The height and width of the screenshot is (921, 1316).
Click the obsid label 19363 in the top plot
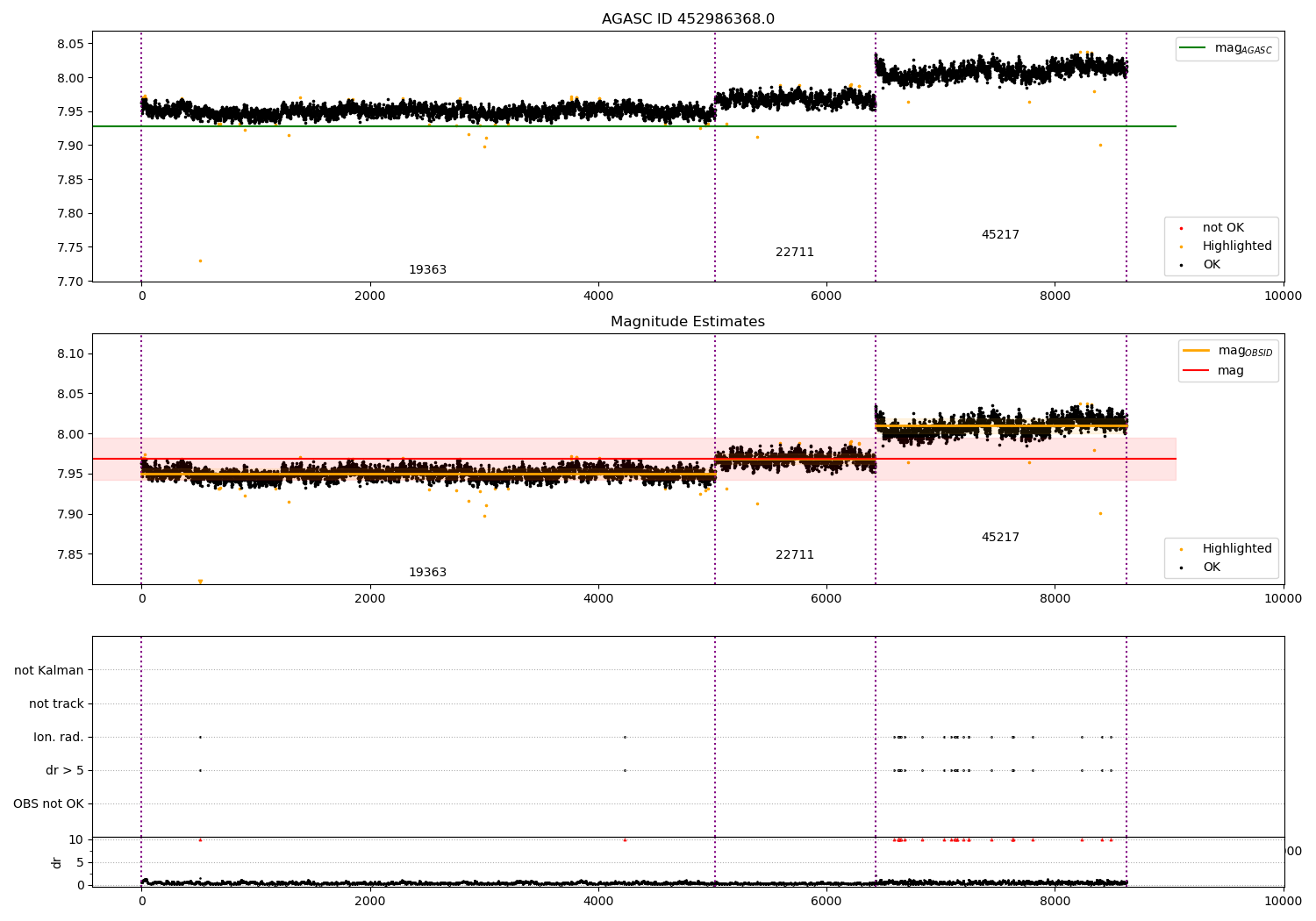click(427, 270)
